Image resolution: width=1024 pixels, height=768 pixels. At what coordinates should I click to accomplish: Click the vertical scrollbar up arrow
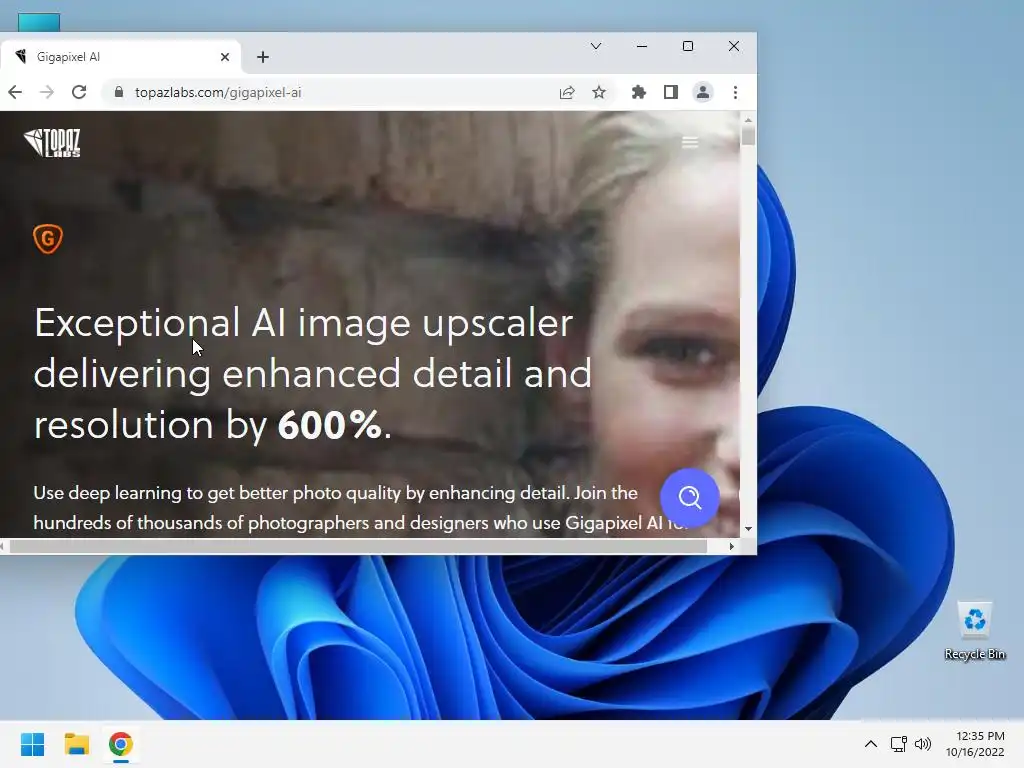point(748,120)
